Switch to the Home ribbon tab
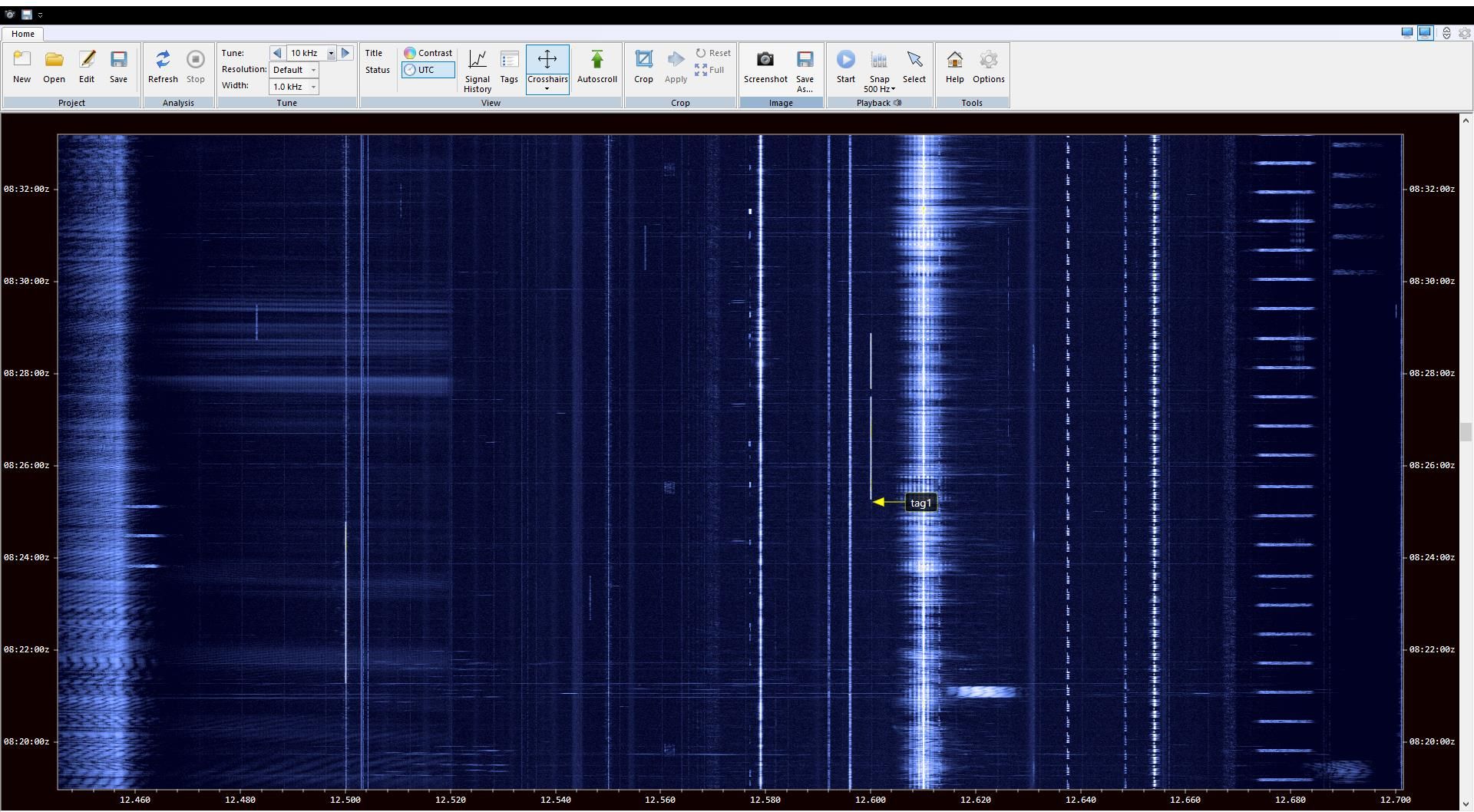The image size is (1474, 812). tap(22, 34)
